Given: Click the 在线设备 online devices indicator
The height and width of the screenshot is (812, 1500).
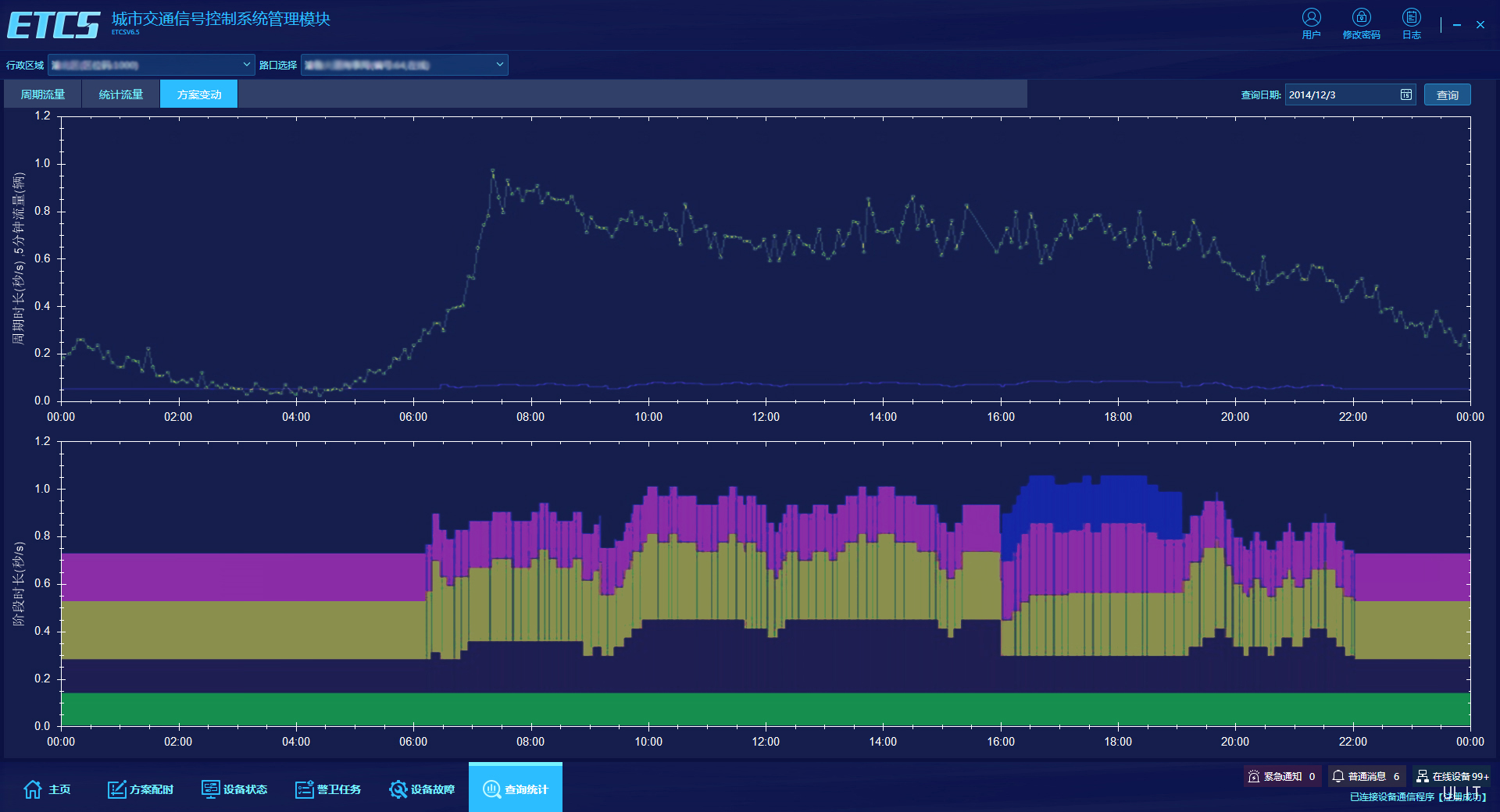Looking at the screenshot, I should 1452,776.
